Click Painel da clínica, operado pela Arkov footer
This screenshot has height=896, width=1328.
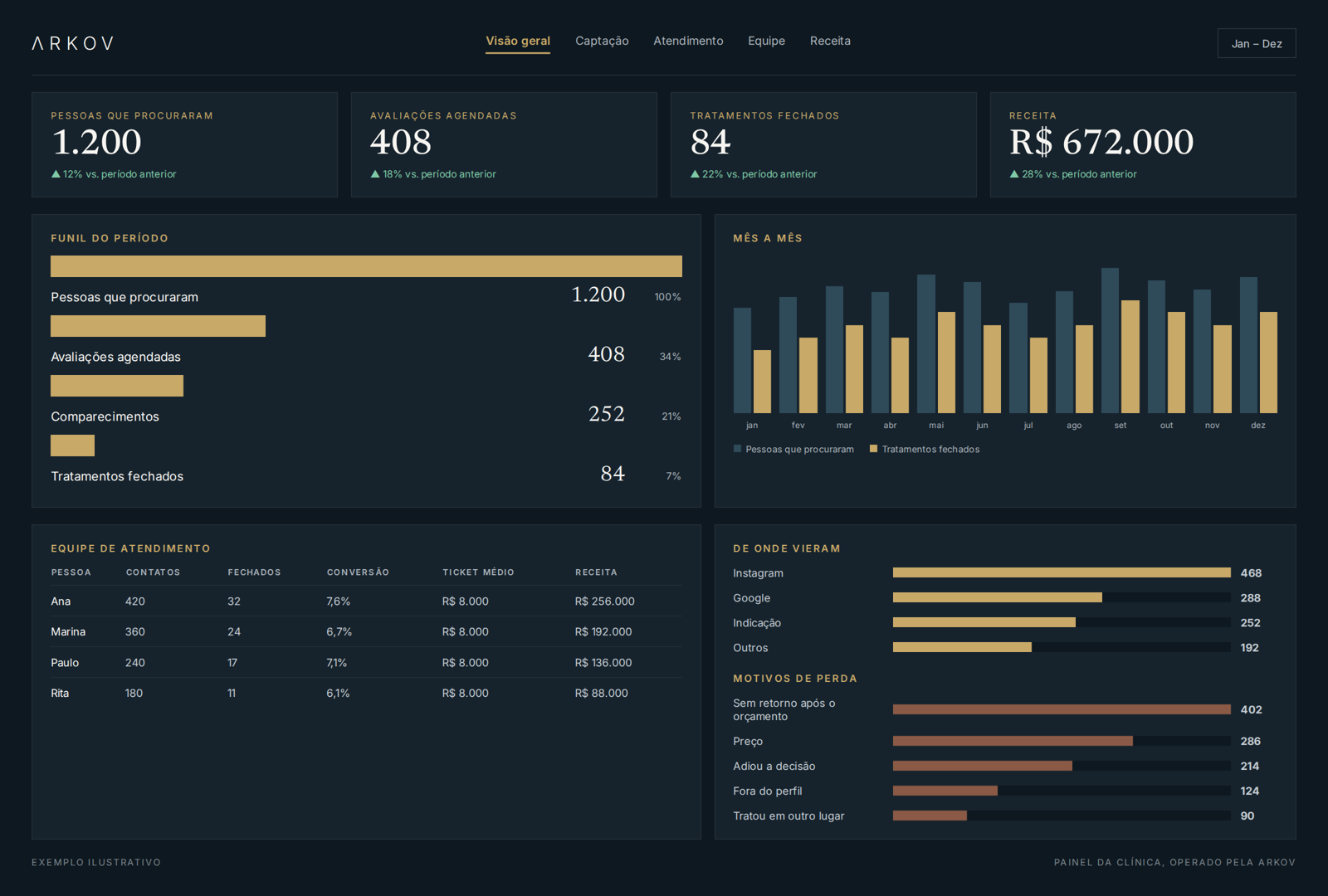[1174, 863]
